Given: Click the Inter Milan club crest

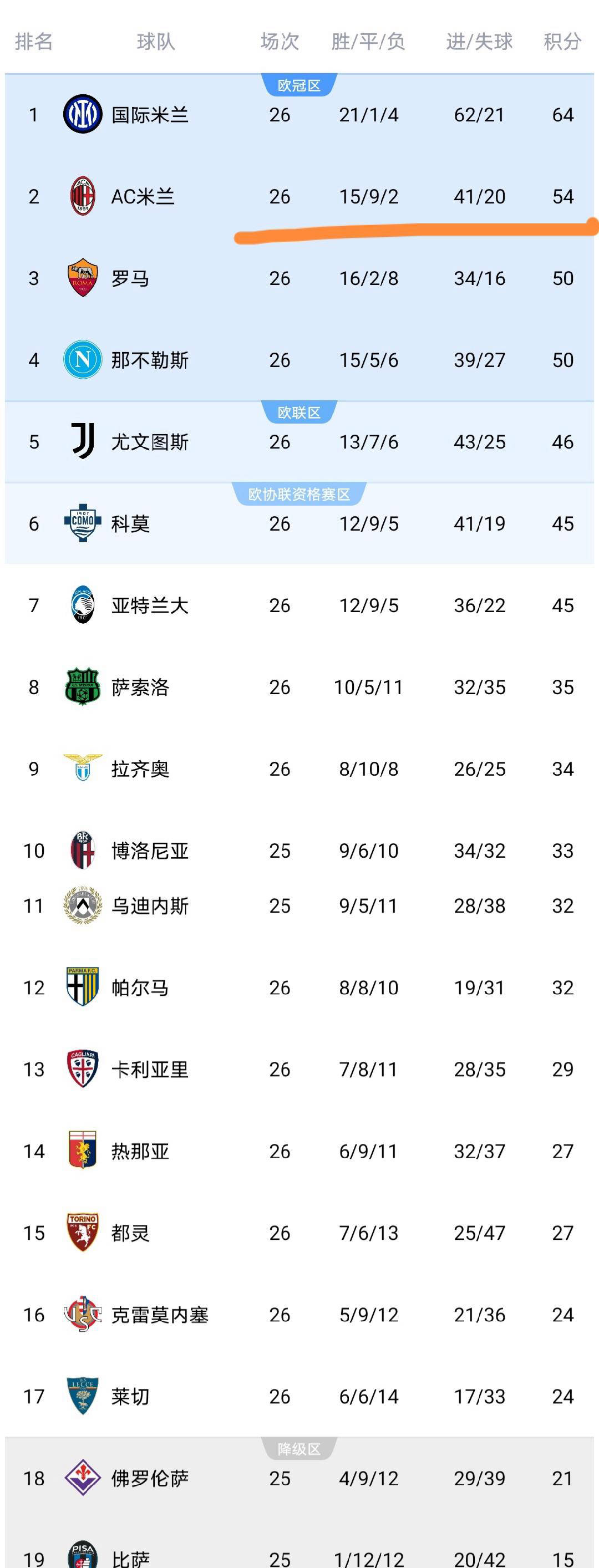Looking at the screenshot, I should pyautogui.click(x=83, y=114).
